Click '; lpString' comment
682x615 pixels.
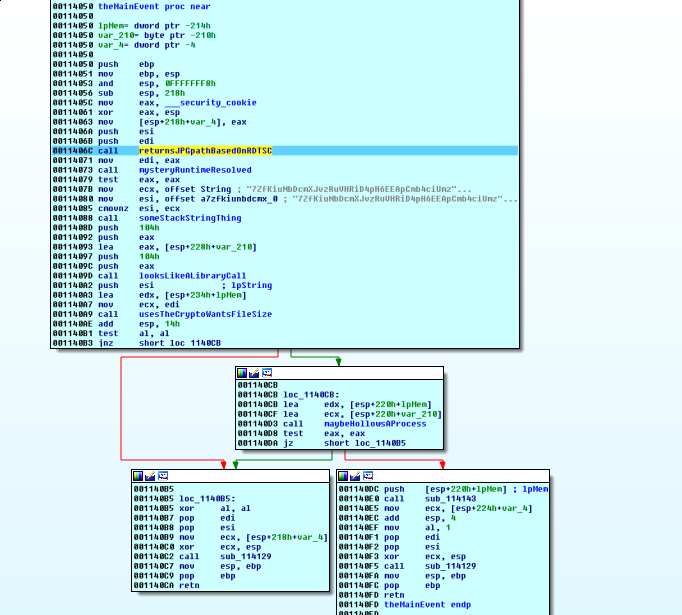[246, 285]
